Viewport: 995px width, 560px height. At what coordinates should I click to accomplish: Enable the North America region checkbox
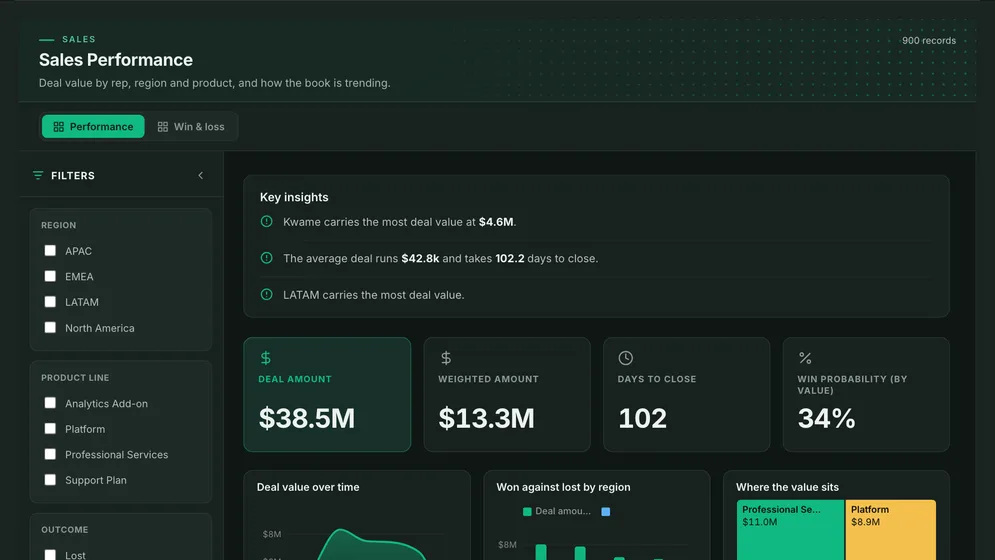[50, 328]
